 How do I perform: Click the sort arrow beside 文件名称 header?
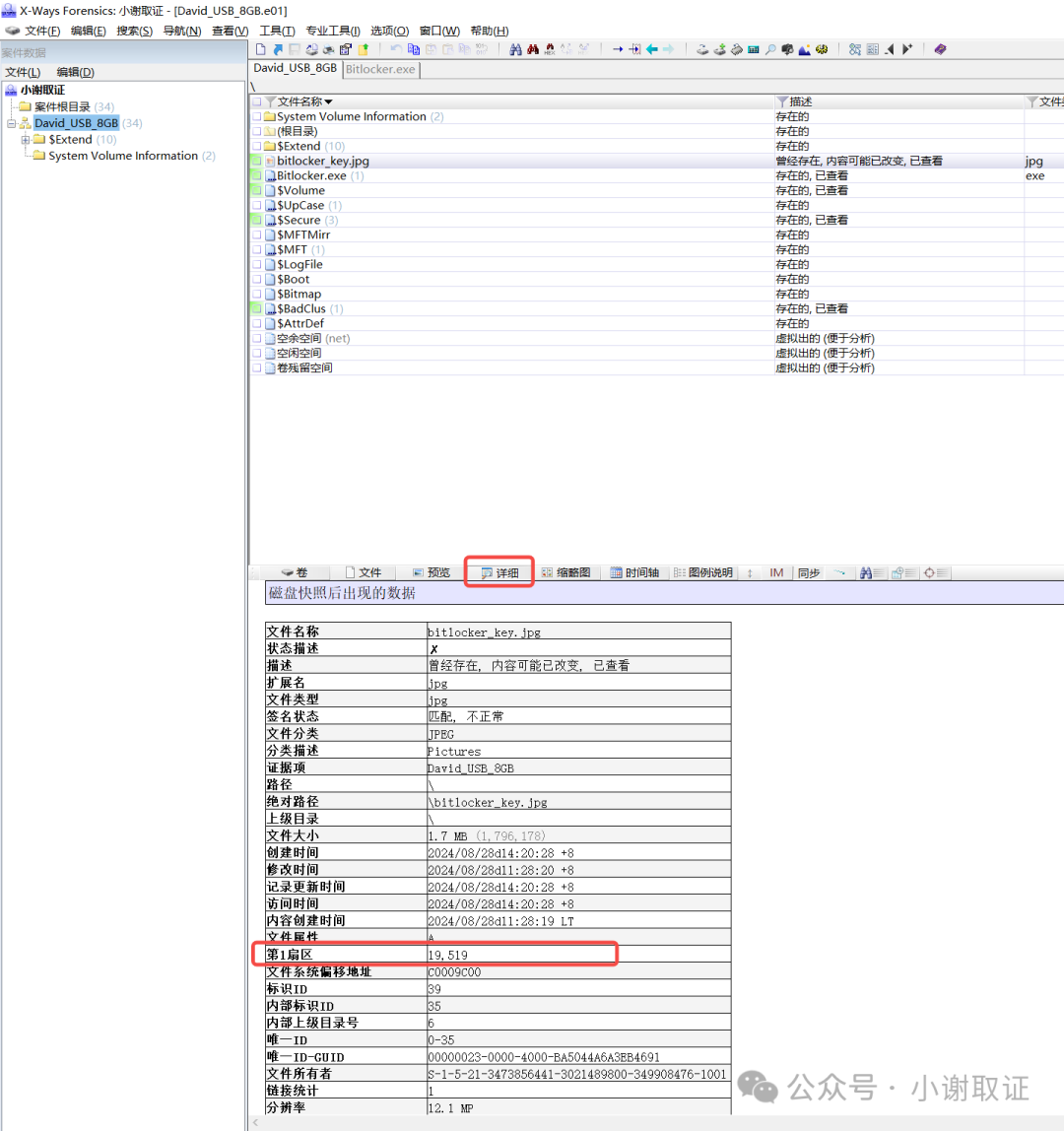328,101
